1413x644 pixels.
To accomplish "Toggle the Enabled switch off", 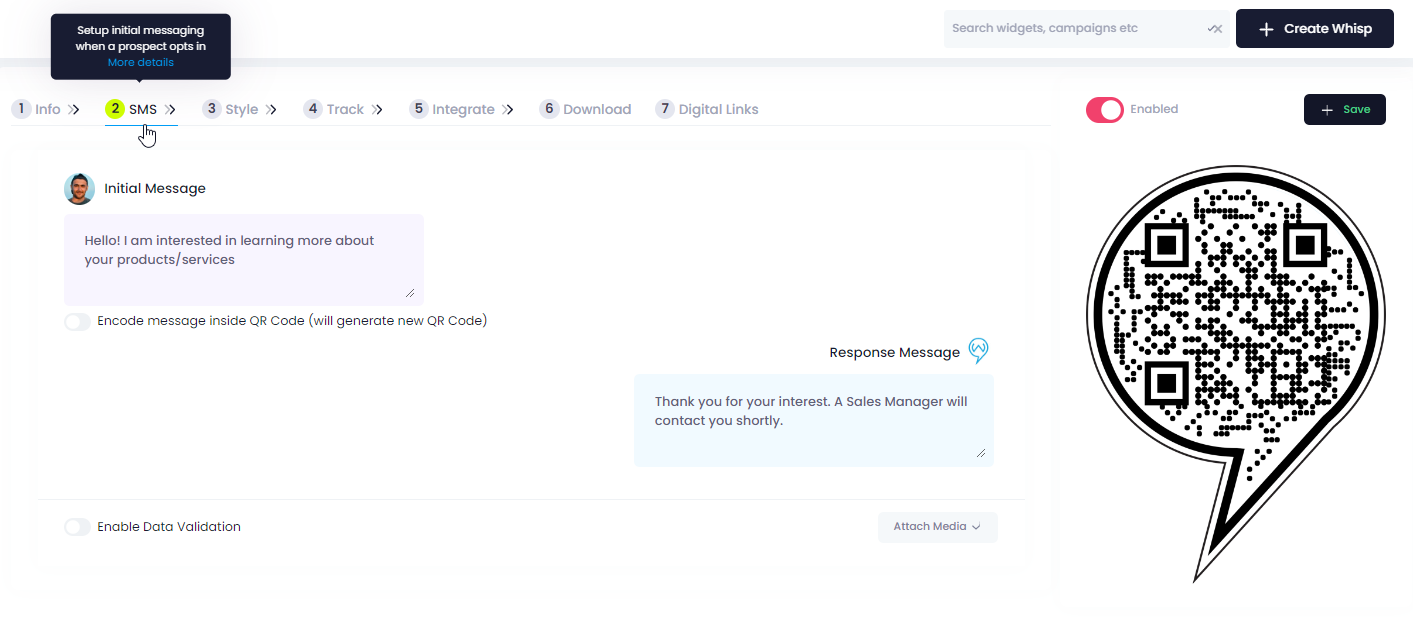I will 1105,110.
